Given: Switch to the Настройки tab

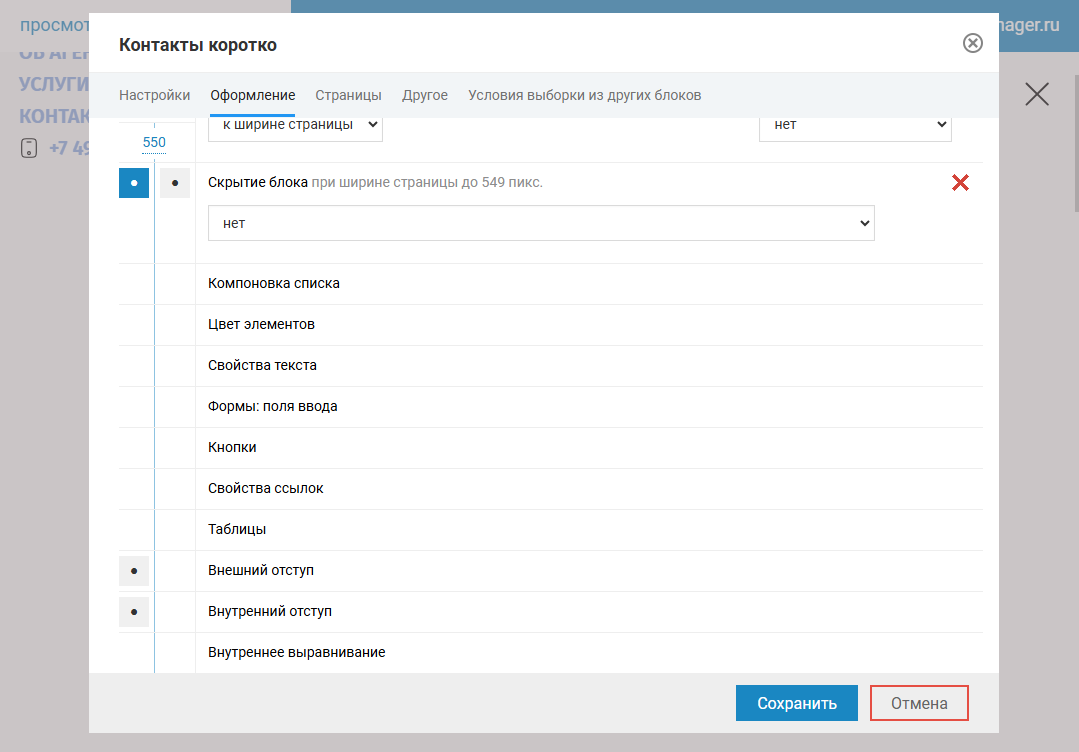Looking at the screenshot, I should click(154, 96).
